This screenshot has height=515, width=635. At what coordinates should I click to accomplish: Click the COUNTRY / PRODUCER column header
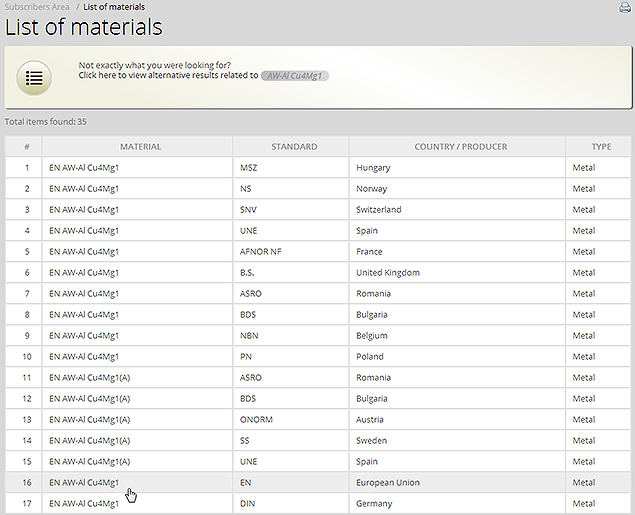pos(457,147)
